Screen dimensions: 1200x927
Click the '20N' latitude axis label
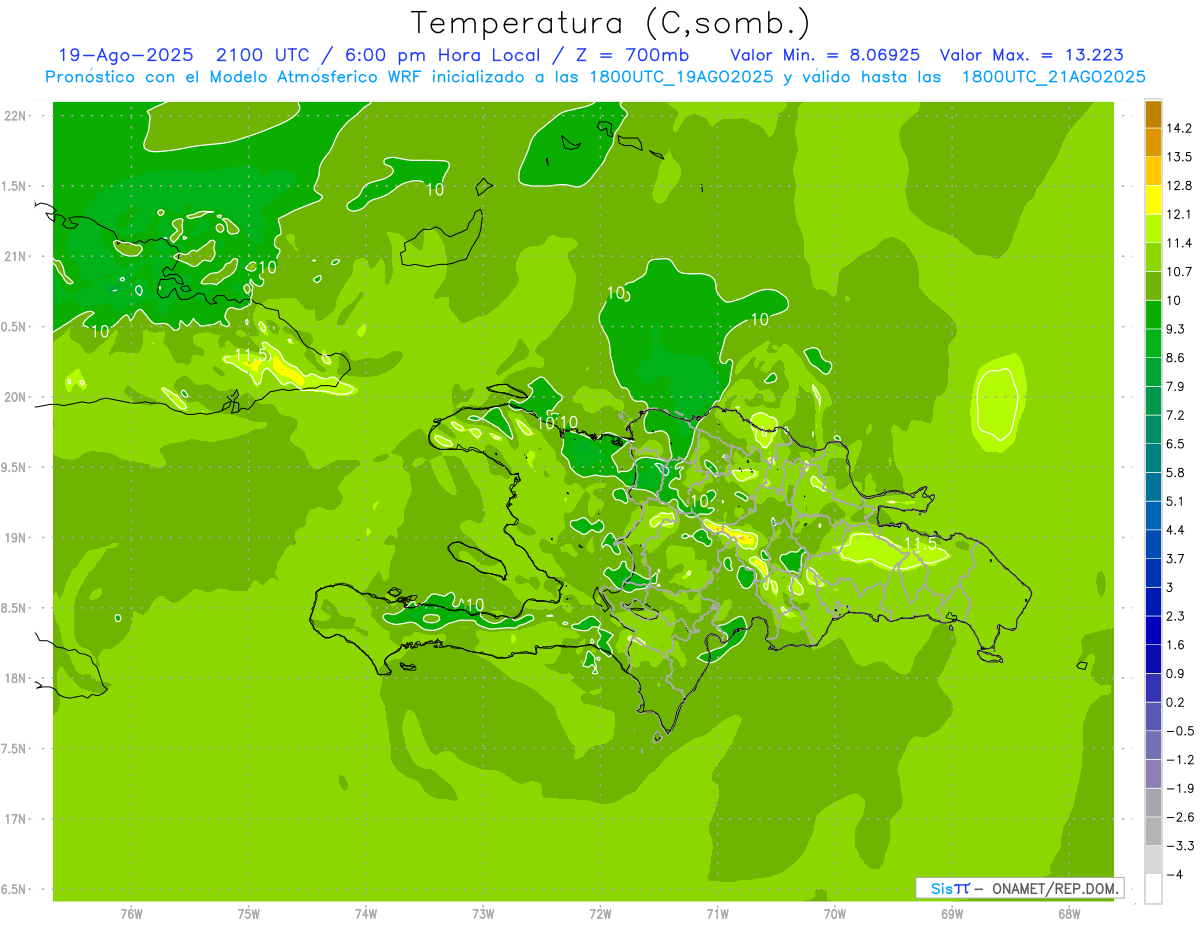point(16,397)
